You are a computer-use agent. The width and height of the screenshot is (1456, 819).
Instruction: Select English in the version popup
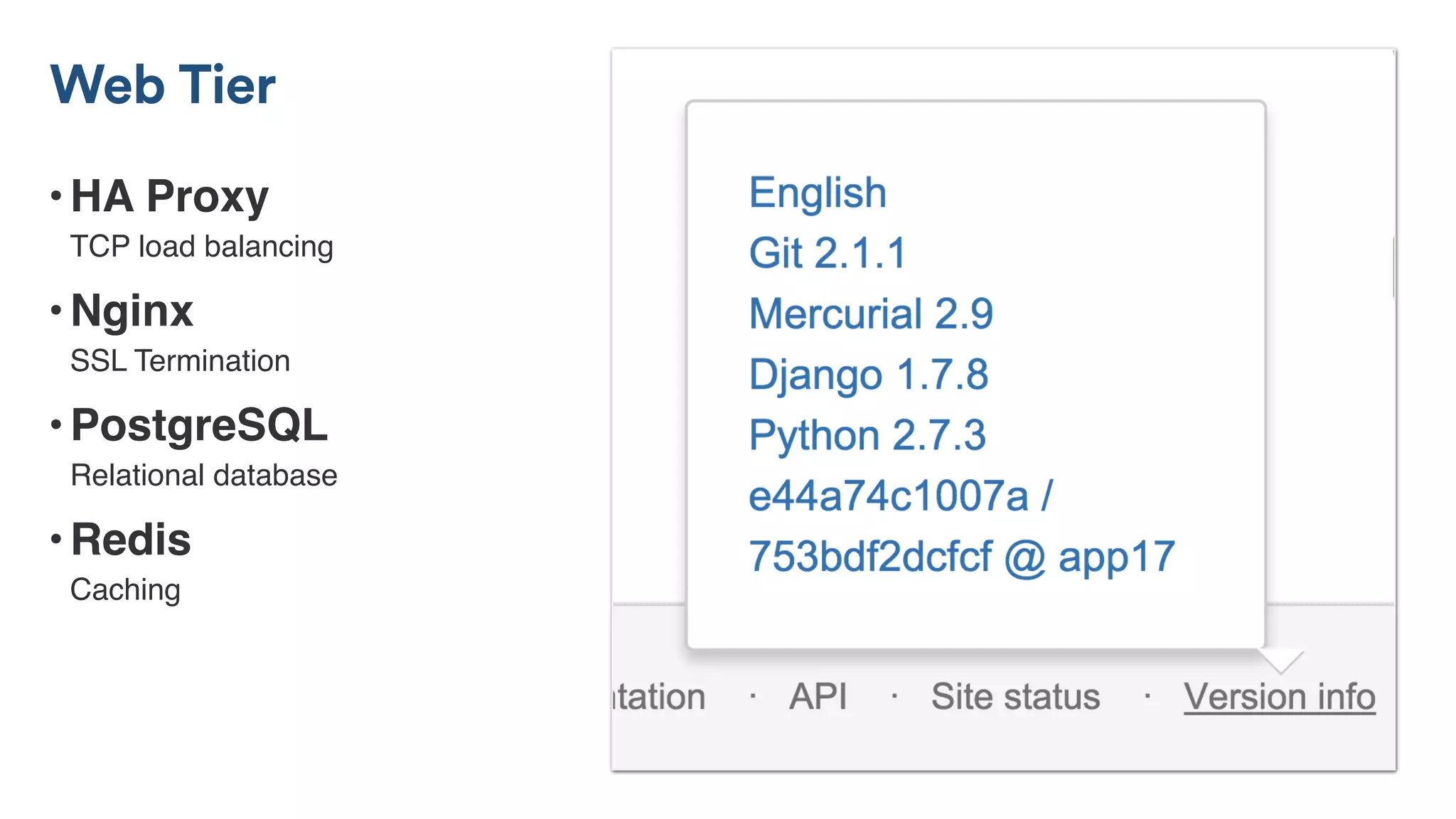click(818, 193)
